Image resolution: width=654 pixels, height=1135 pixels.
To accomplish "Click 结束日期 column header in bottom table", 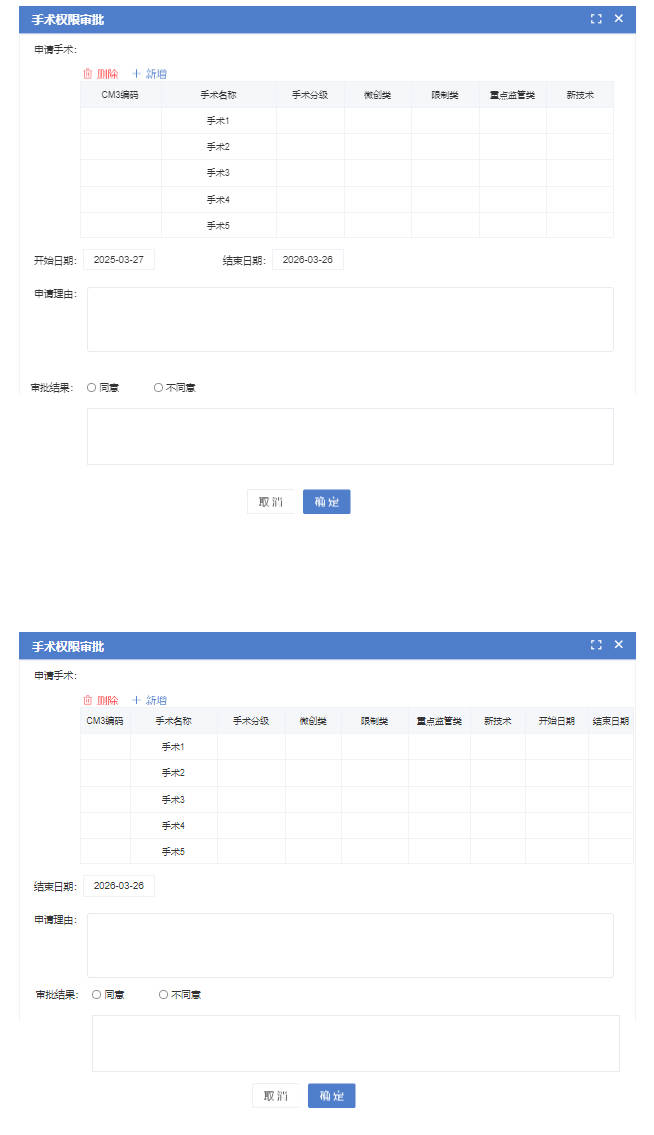I will tap(611, 721).
